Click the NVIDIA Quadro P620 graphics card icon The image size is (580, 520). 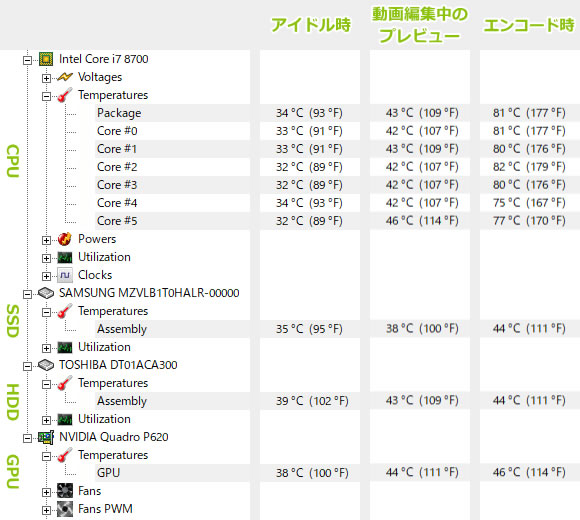[x=46, y=437]
